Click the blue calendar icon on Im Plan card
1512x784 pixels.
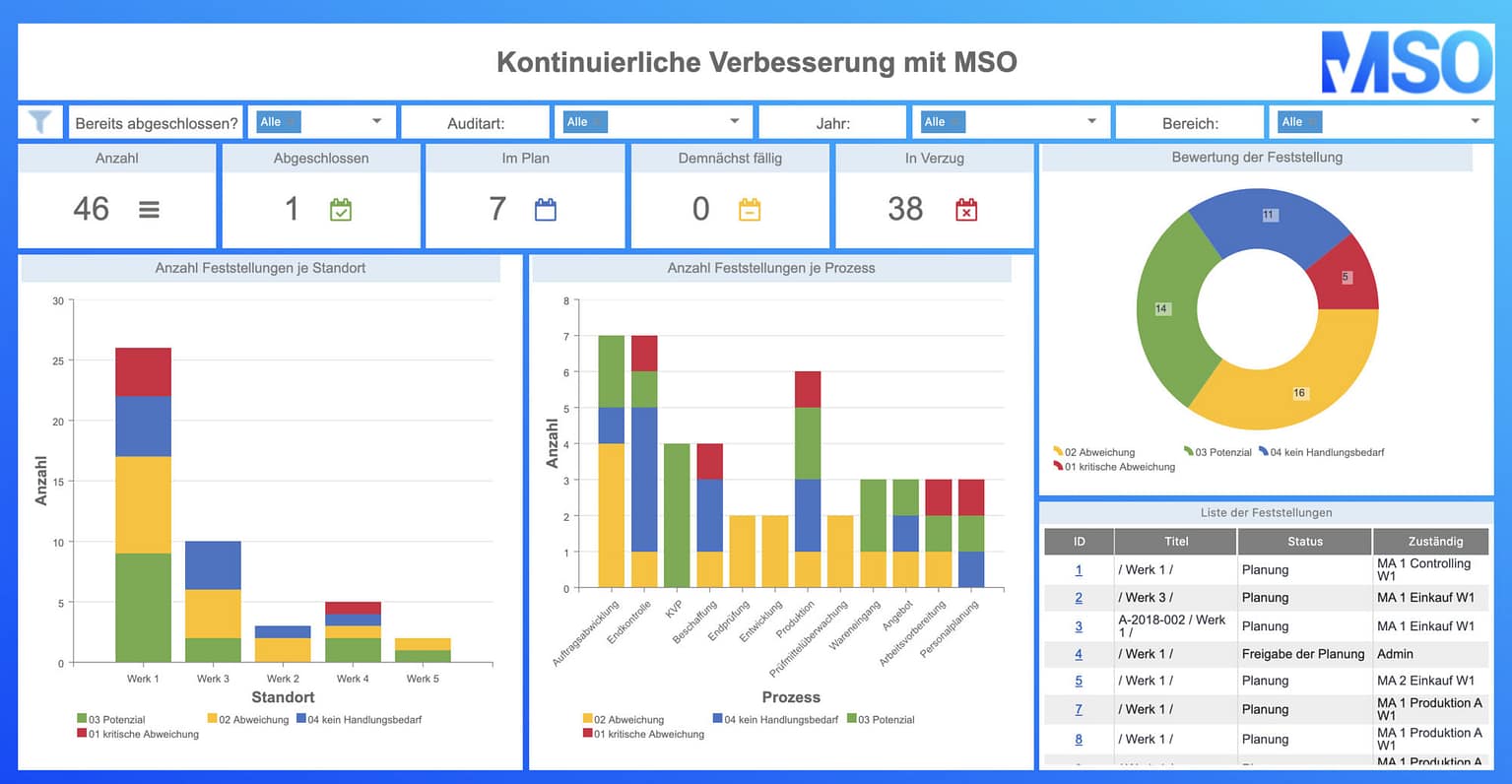(545, 209)
